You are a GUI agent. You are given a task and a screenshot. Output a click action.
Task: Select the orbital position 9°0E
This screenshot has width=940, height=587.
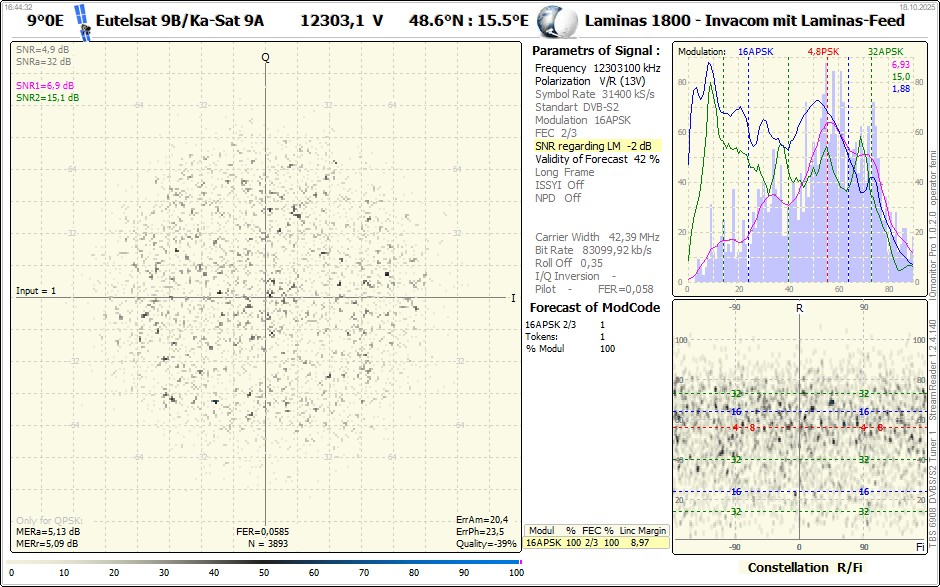click(x=45, y=21)
